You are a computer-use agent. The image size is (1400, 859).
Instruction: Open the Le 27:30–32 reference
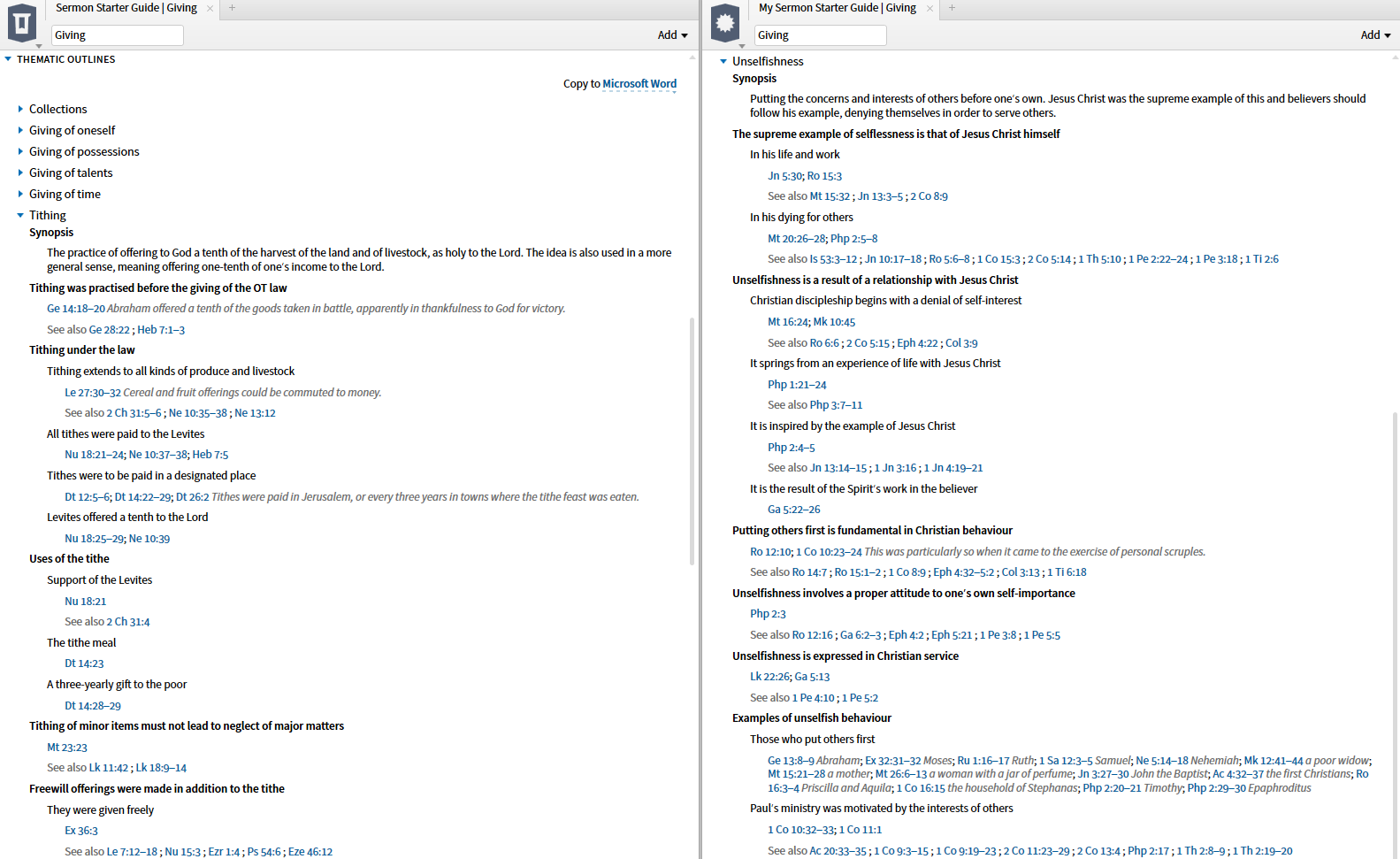93,393
